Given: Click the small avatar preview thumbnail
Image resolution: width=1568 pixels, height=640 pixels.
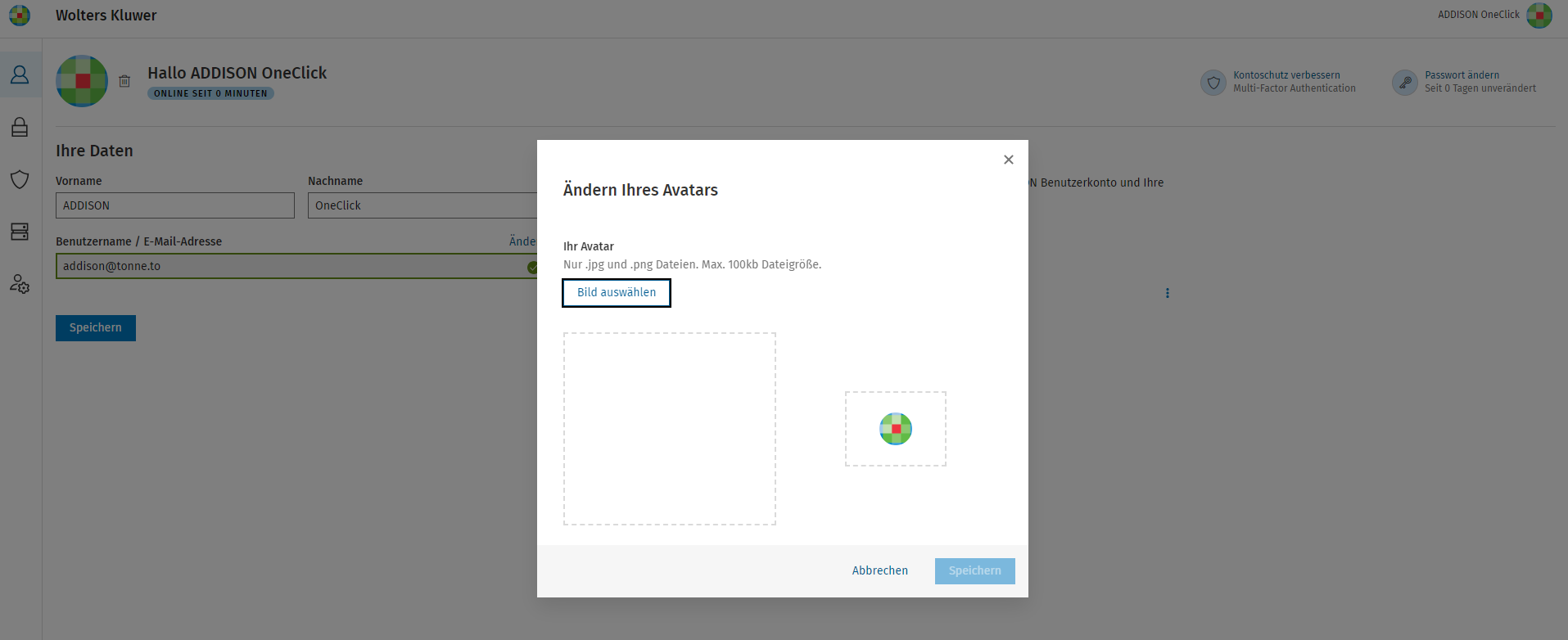Looking at the screenshot, I should click(x=896, y=429).
